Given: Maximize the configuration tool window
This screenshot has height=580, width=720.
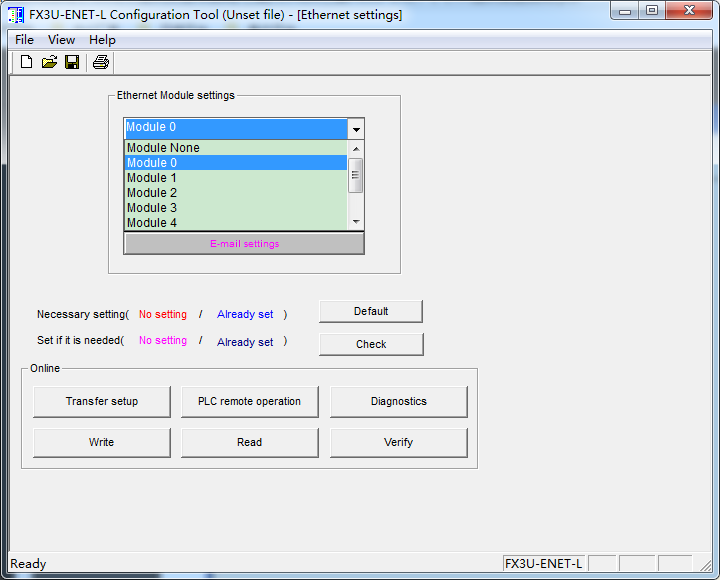Looking at the screenshot, I should click(x=652, y=11).
